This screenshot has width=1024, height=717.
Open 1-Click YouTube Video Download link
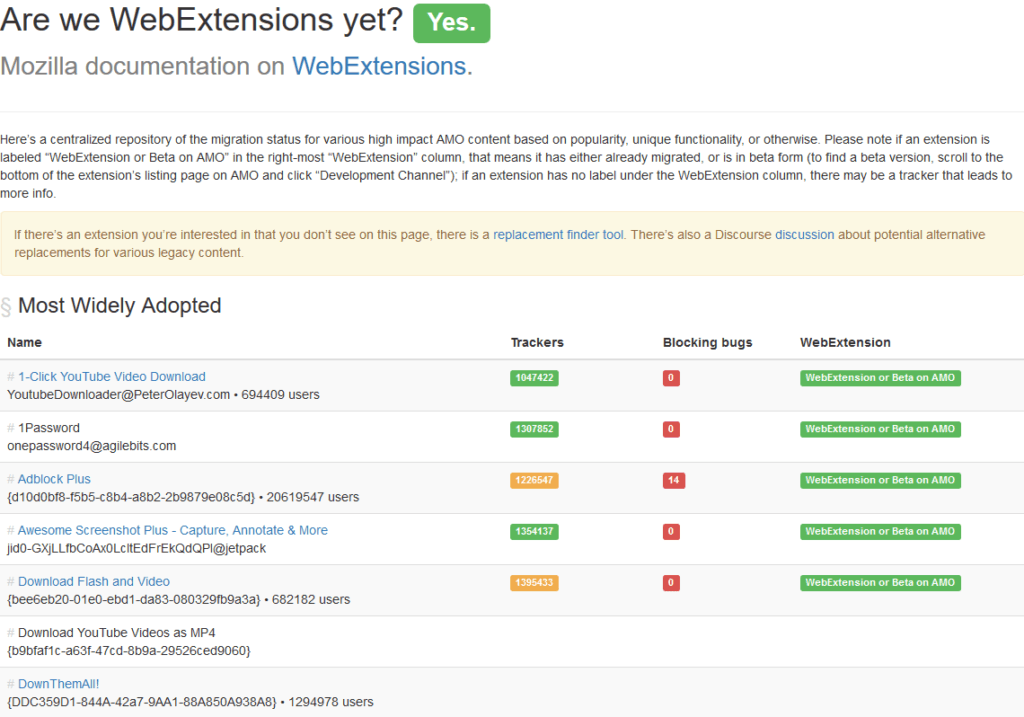(112, 377)
